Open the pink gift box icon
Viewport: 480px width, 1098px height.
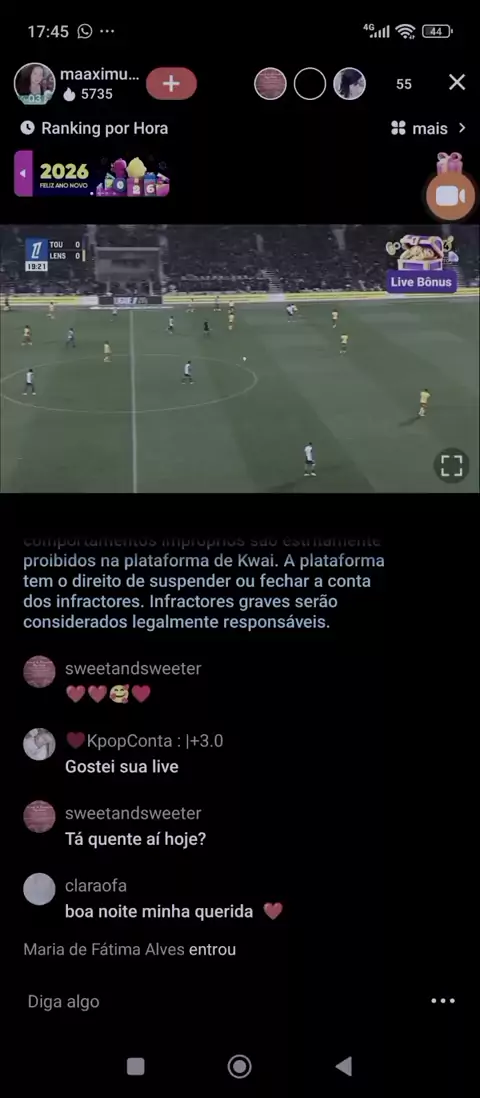(x=449, y=164)
